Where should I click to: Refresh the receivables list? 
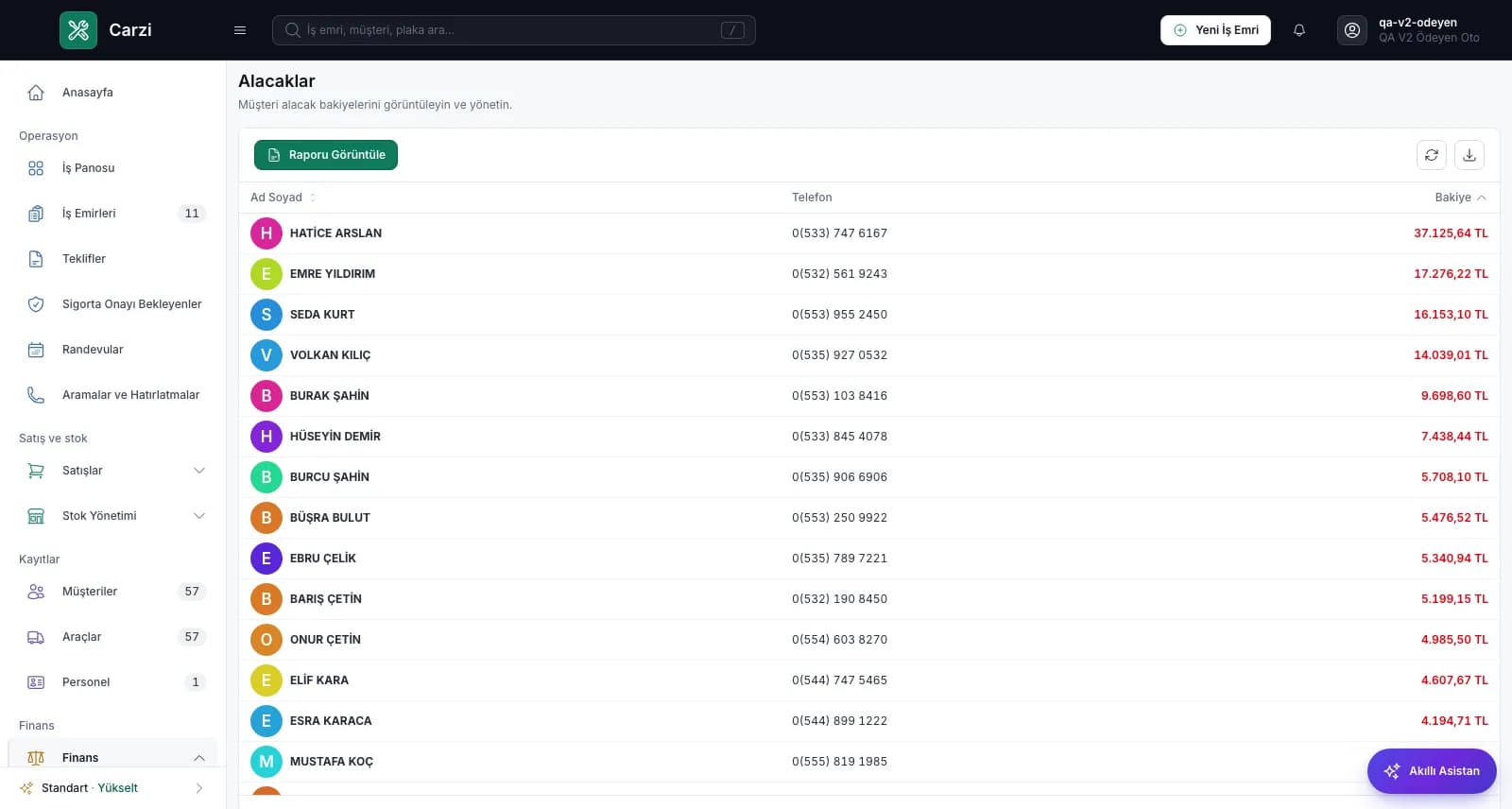point(1432,155)
